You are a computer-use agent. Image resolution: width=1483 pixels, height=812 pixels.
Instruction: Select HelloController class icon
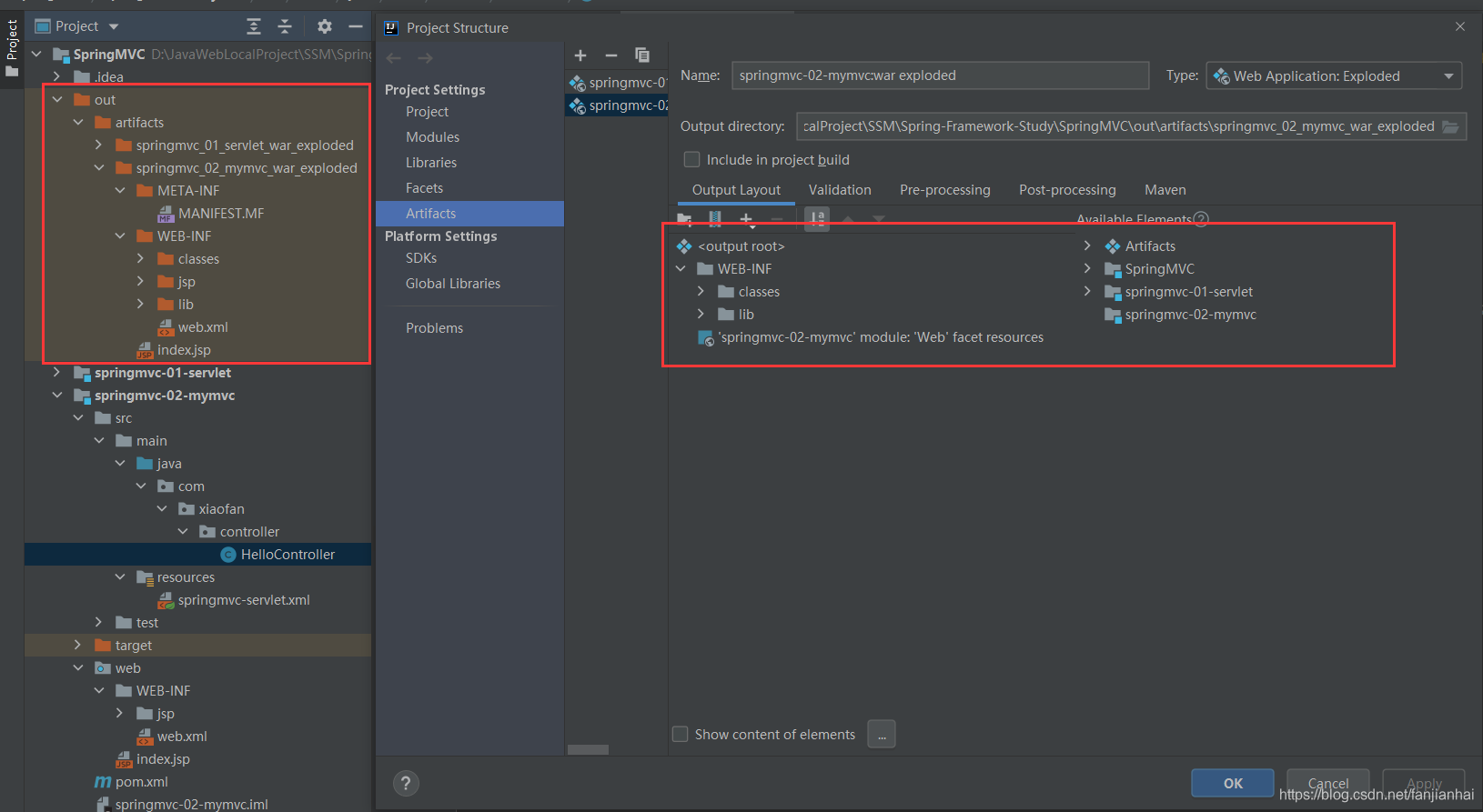pos(229,555)
